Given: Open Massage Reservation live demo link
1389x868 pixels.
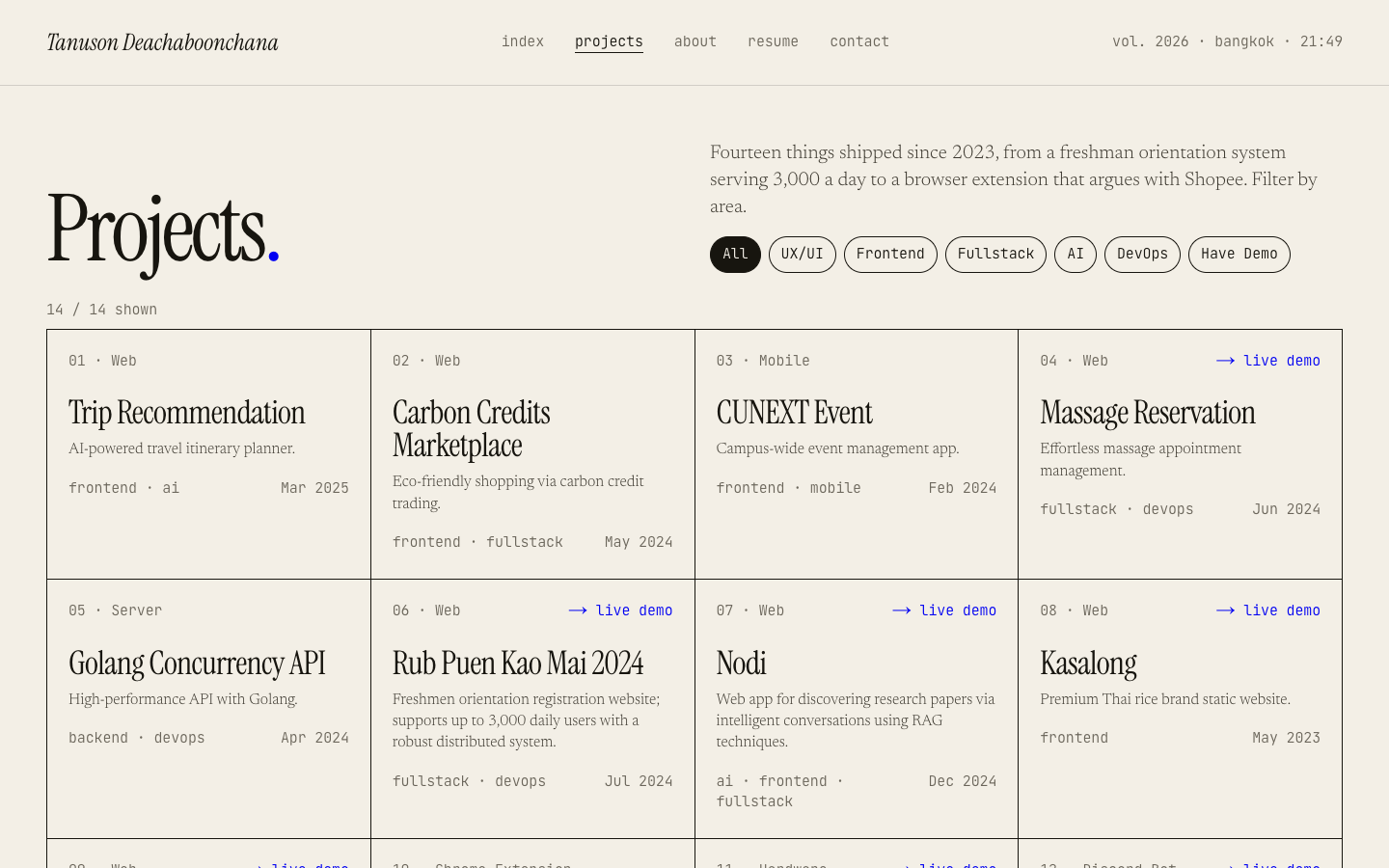Looking at the screenshot, I should (1267, 361).
